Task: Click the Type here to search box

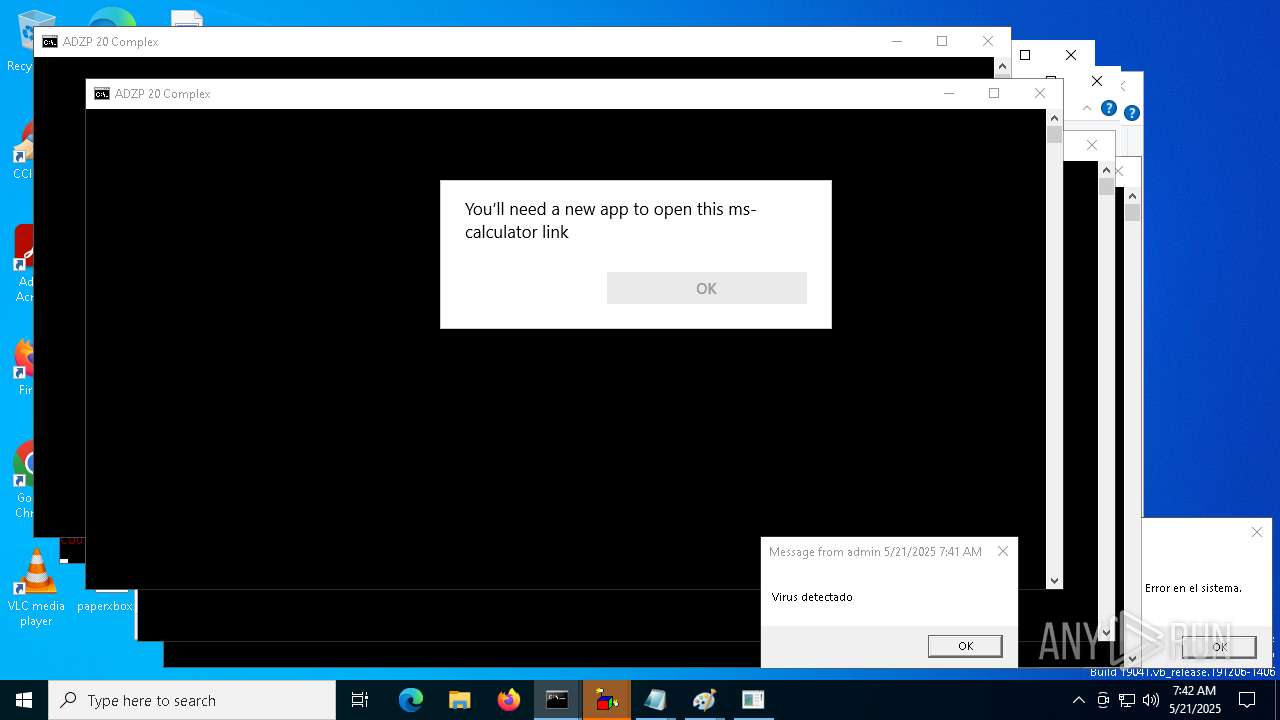Action: click(x=192, y=700)
